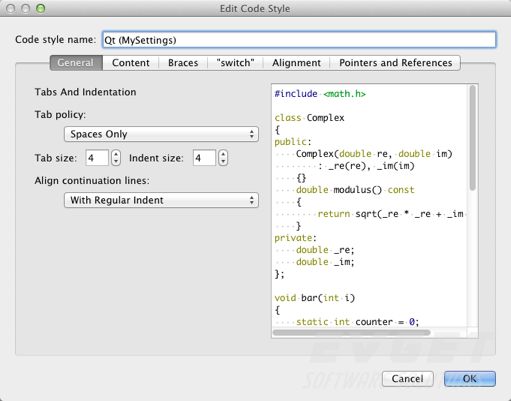This screenshot has height=401, width=511.
Task: Click the "void bar(int i)" line
Action: (x=315, y=297)
